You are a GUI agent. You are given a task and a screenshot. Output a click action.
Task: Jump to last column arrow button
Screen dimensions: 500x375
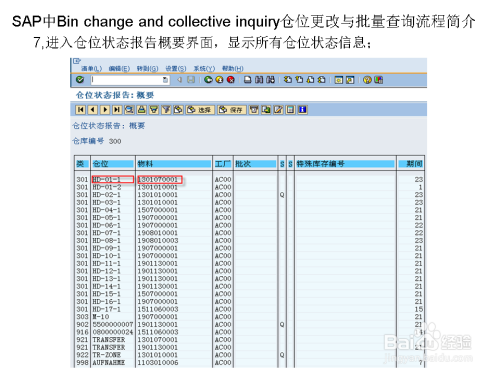[117, 110]
